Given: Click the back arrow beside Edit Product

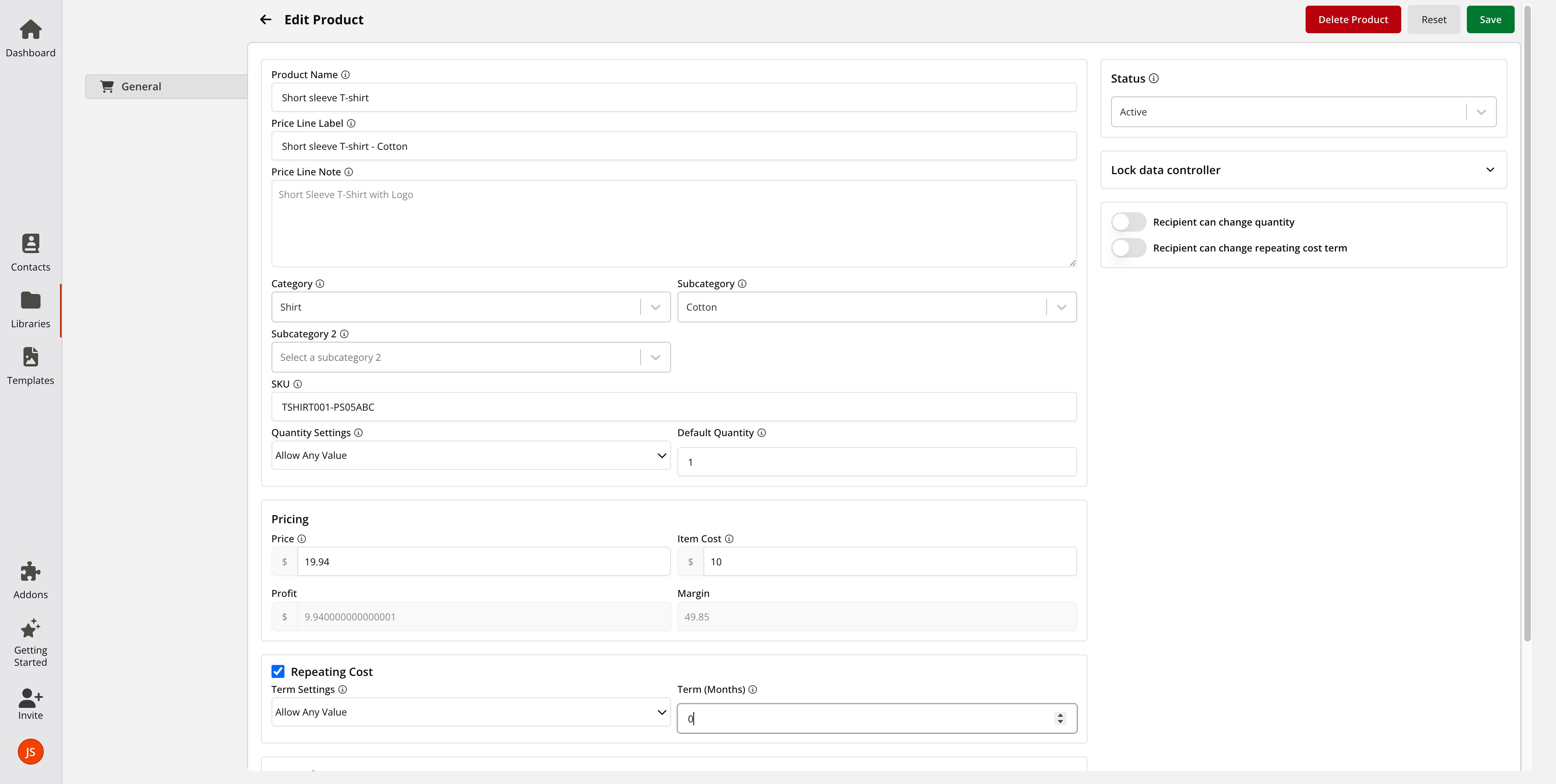Looking at the screenshot, I should (x=265, y=19).
